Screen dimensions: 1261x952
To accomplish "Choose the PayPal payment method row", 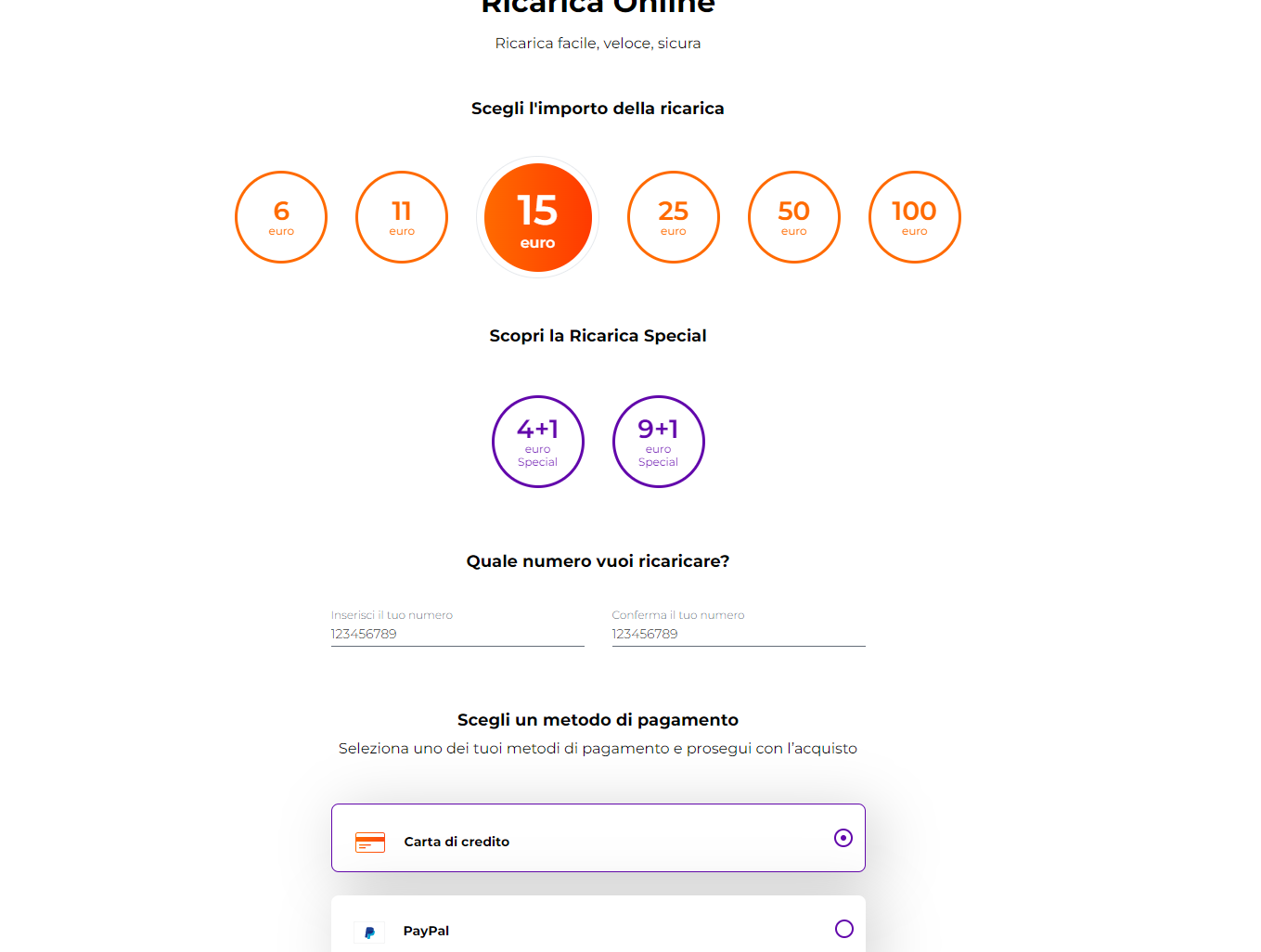I will (x=598, y=924).
